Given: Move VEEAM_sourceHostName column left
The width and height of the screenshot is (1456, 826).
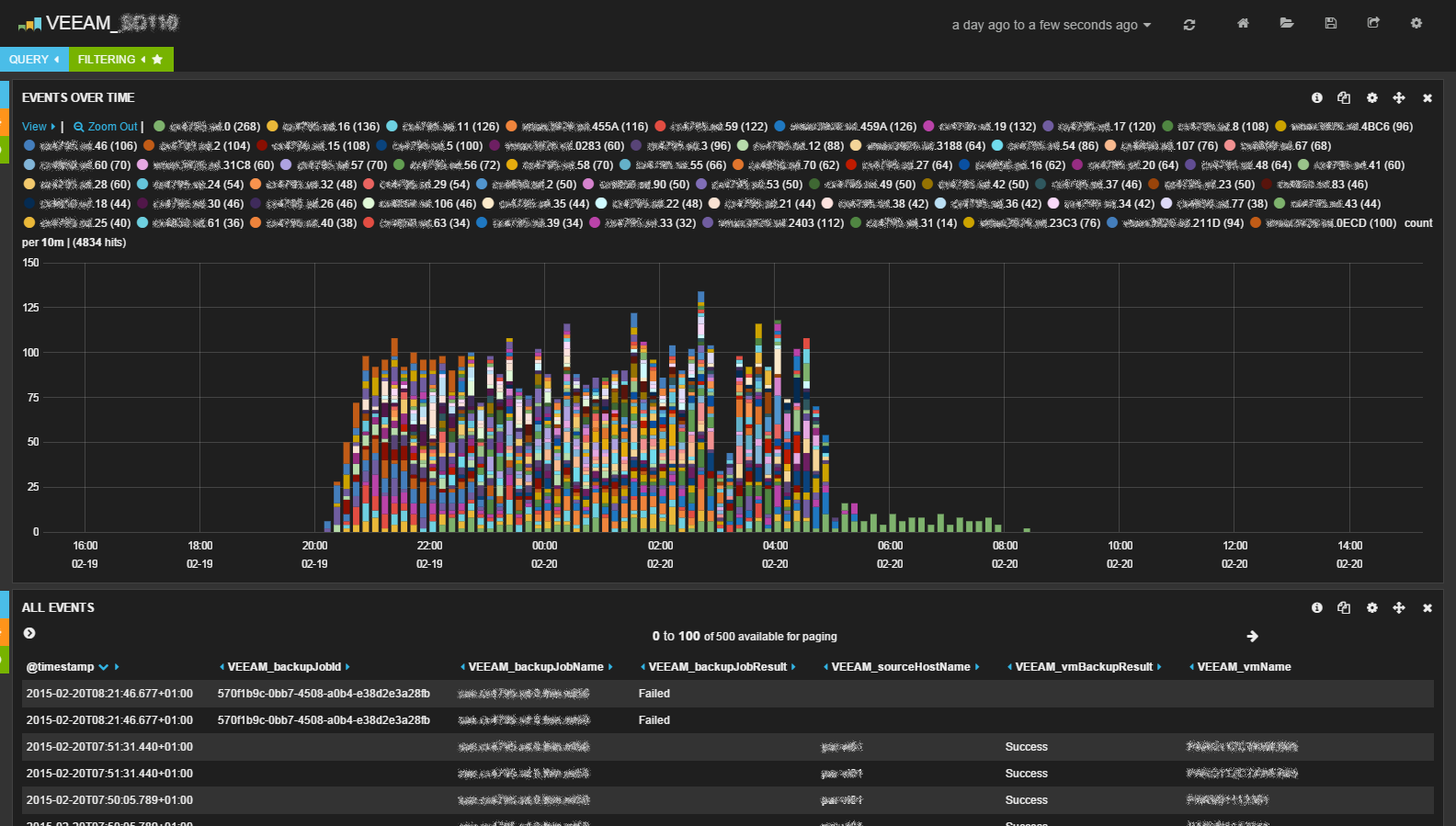Looking at the screenshot, I should pyautogui.click(x=825, y=667).
